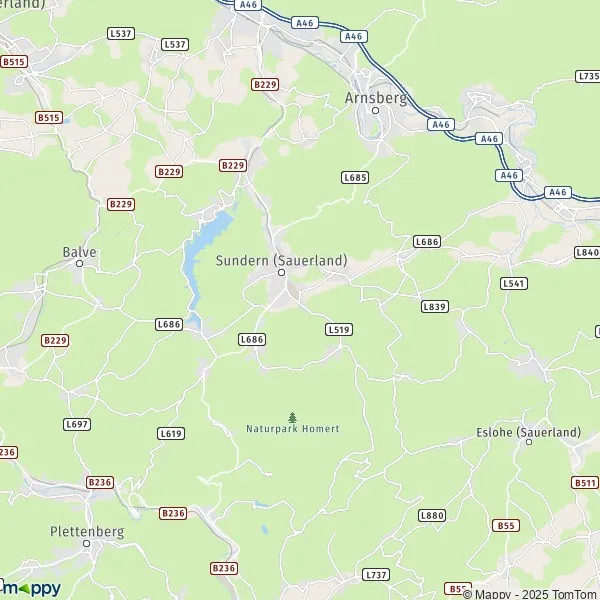The height and width of the screenshot is (600, 600).
Task: Click the L519 road shield
Action: 339,329
